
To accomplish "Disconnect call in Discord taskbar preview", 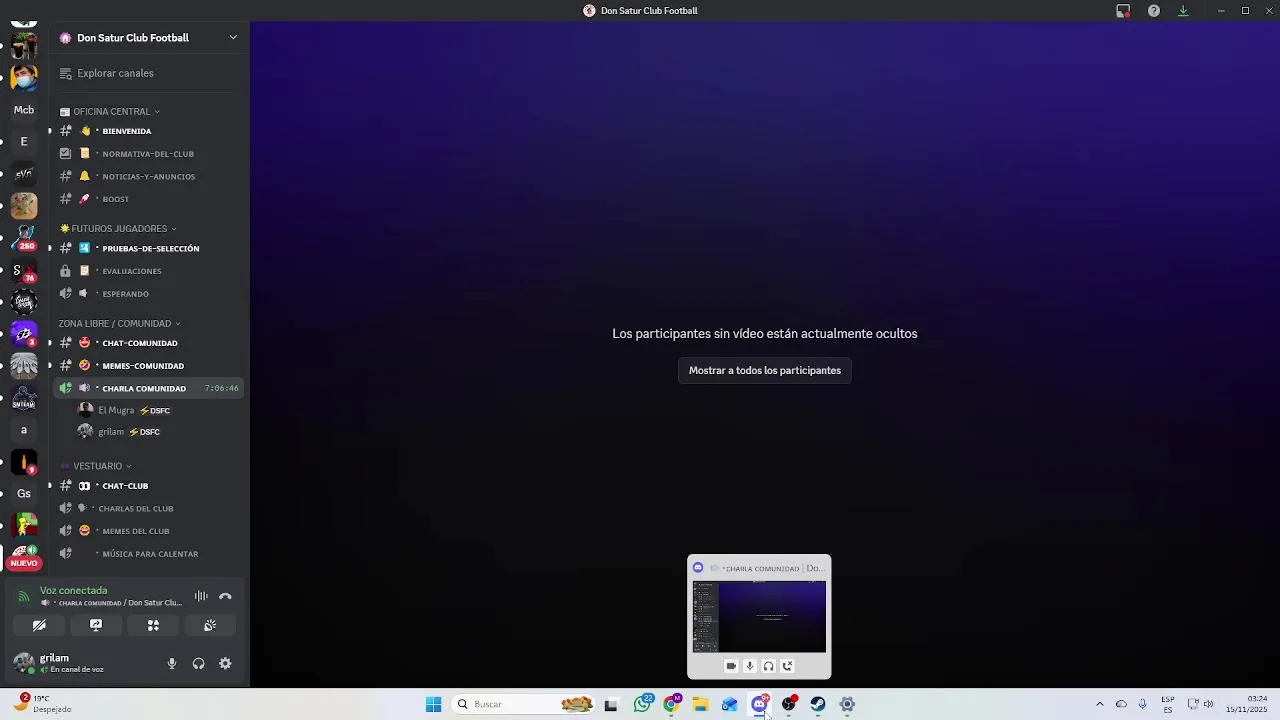I will [787, 666].
